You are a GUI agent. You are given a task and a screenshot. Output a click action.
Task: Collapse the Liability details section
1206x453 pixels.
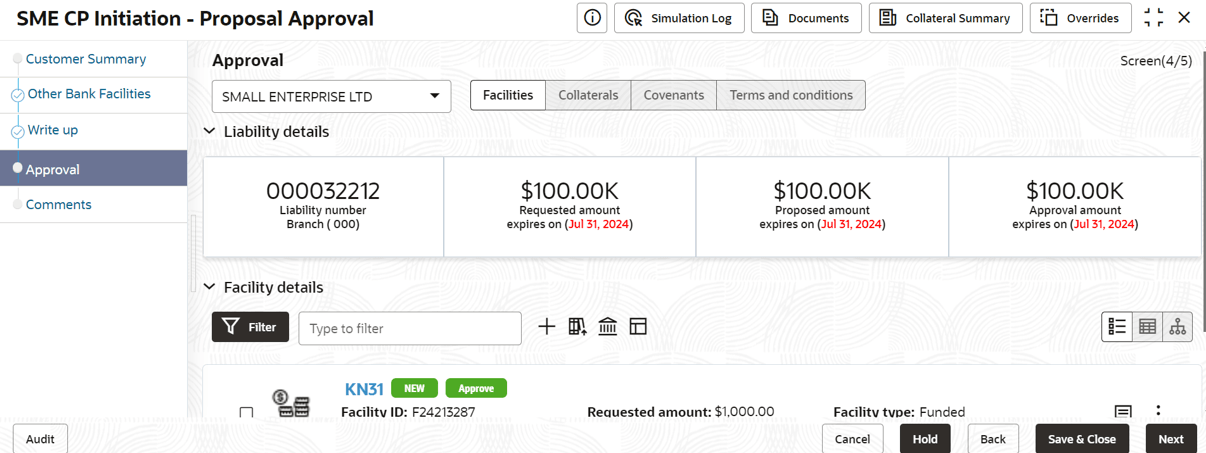click(209, 131)
